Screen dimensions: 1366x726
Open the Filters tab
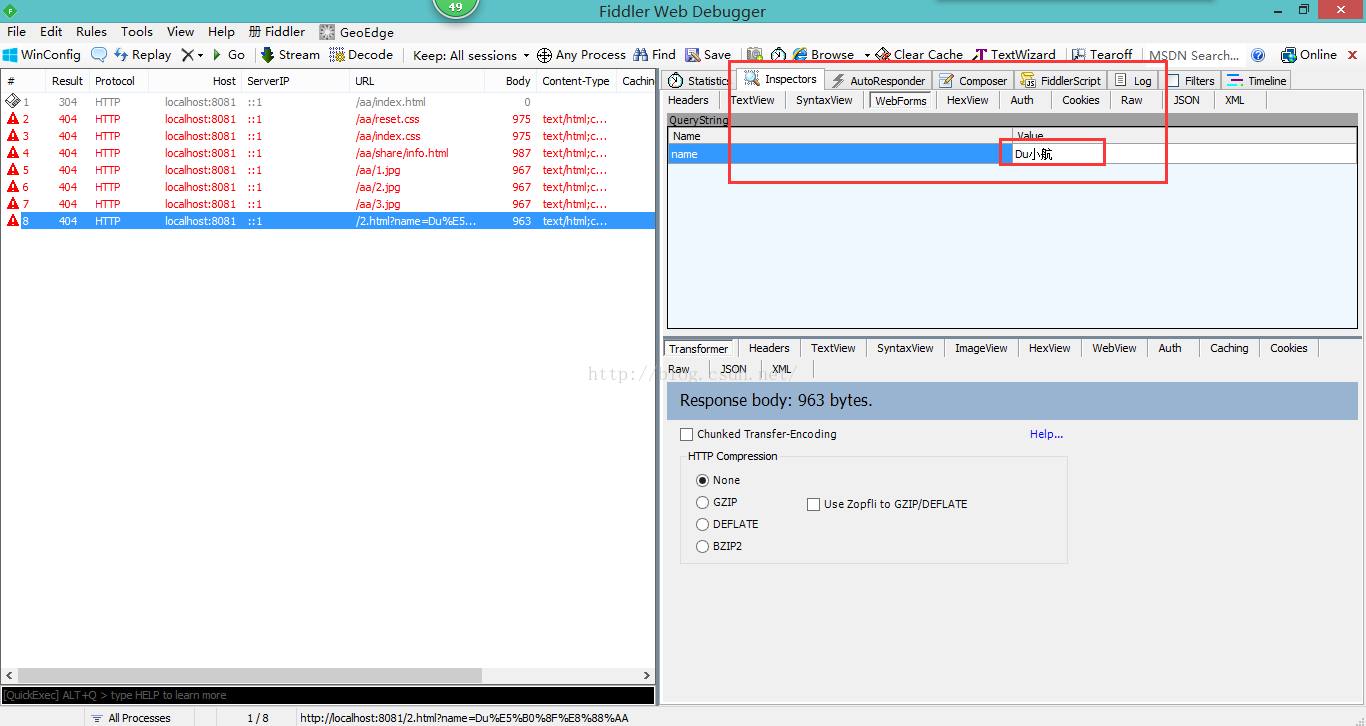point(1190,80)
